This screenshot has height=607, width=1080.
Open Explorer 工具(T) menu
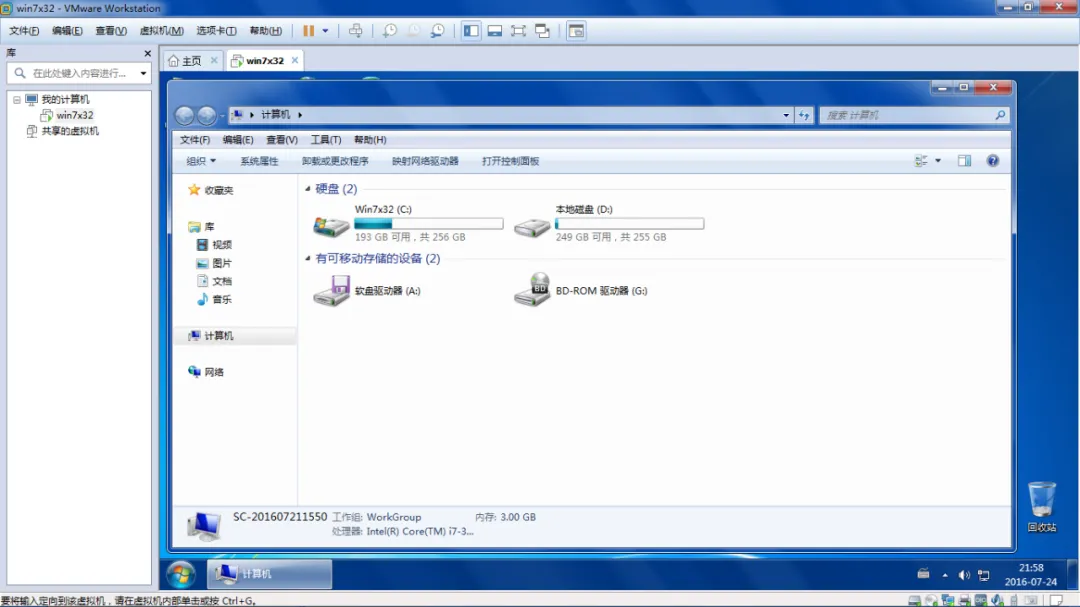[326, 140]
